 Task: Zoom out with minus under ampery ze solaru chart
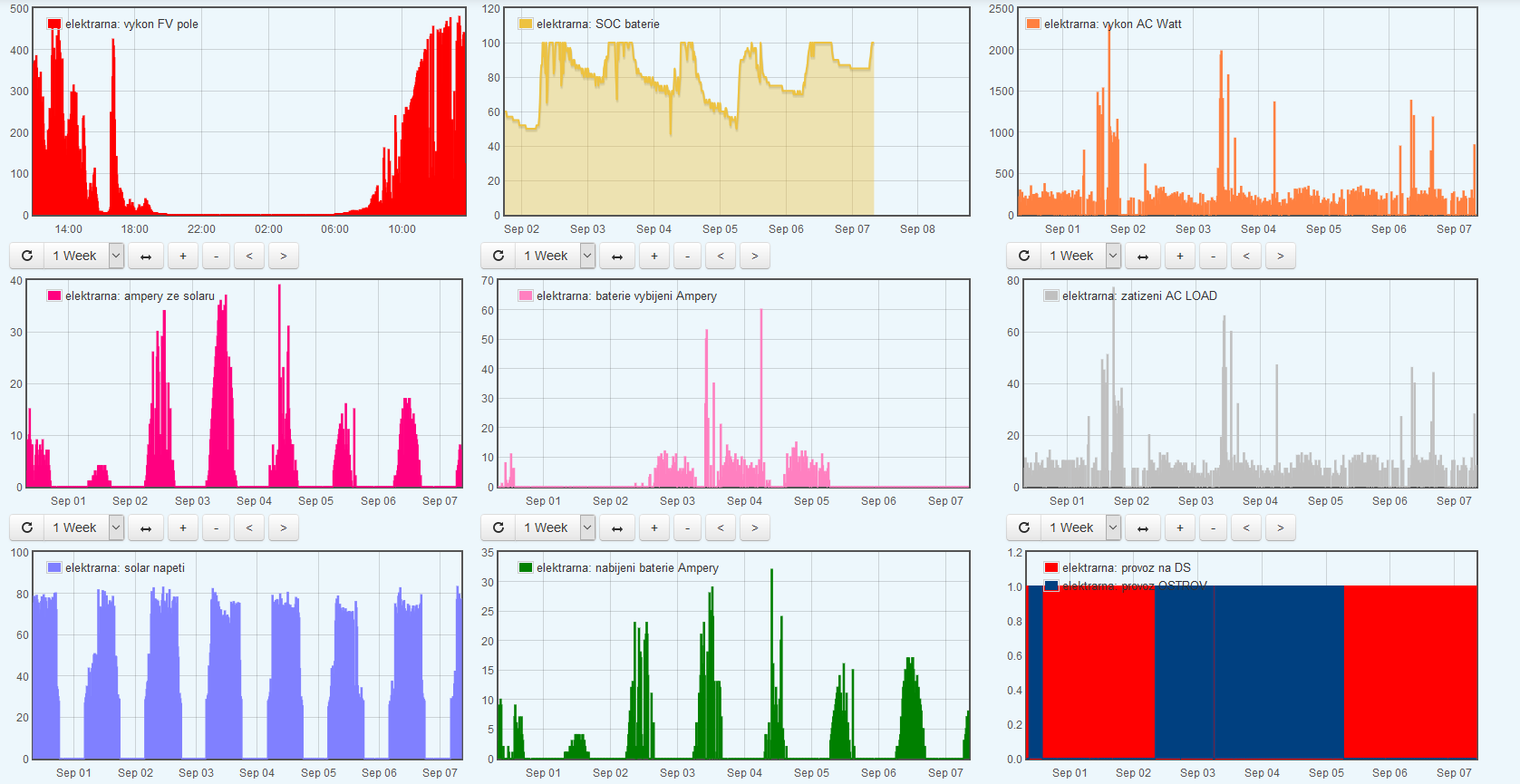(x=216, y=528)
